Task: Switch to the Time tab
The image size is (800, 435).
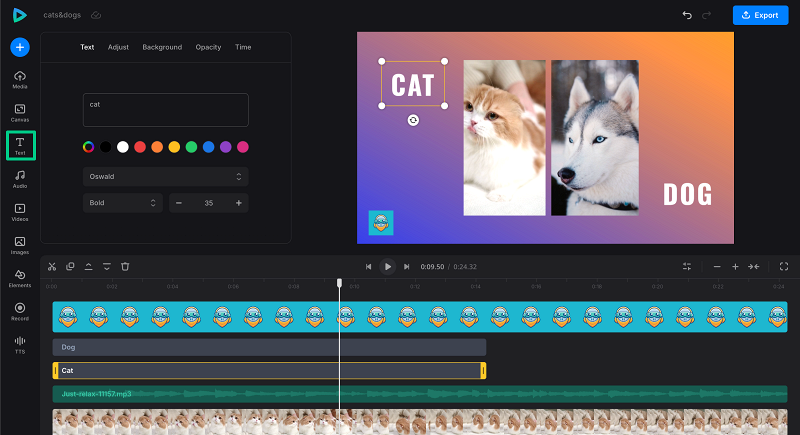Action: [243, 47]
